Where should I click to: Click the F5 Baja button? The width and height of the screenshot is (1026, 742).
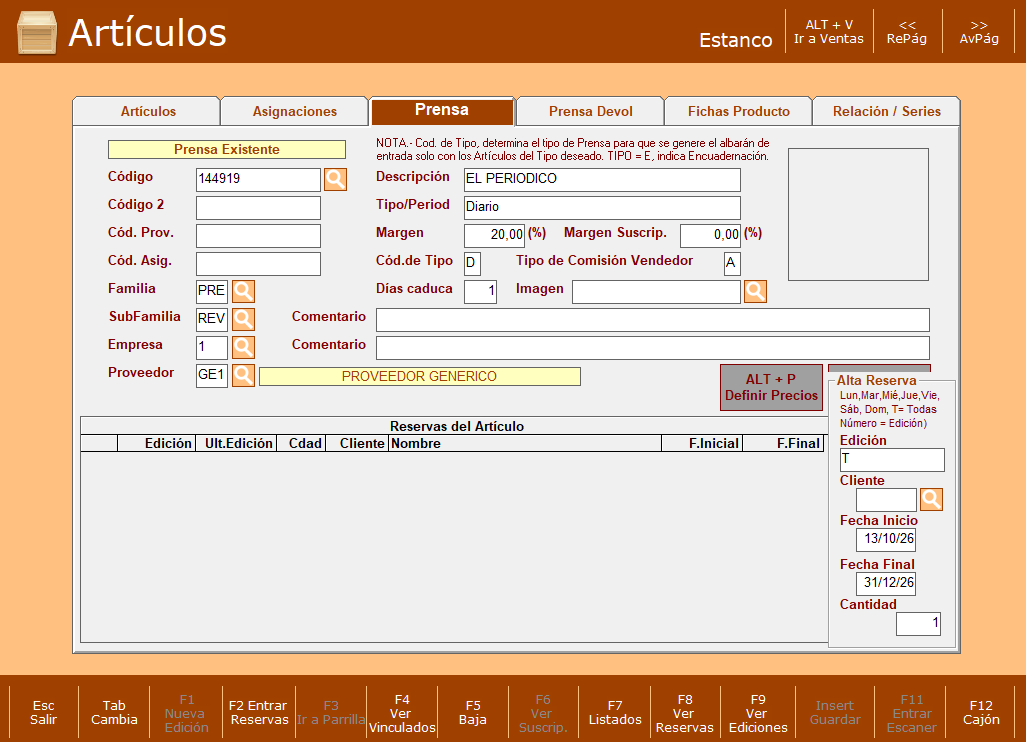pos(472,713)
